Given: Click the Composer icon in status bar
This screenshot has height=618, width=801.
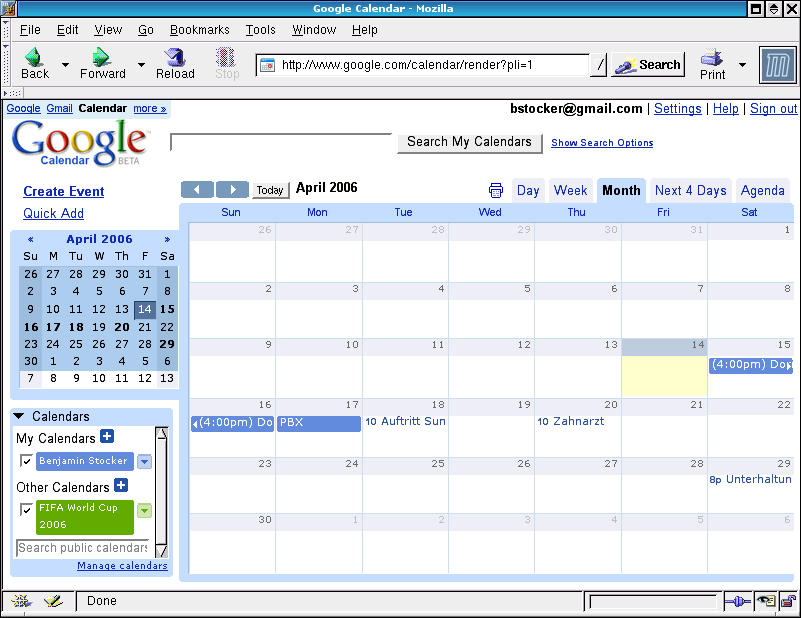Looking at the screenshot, I should (x=53, y=601).
